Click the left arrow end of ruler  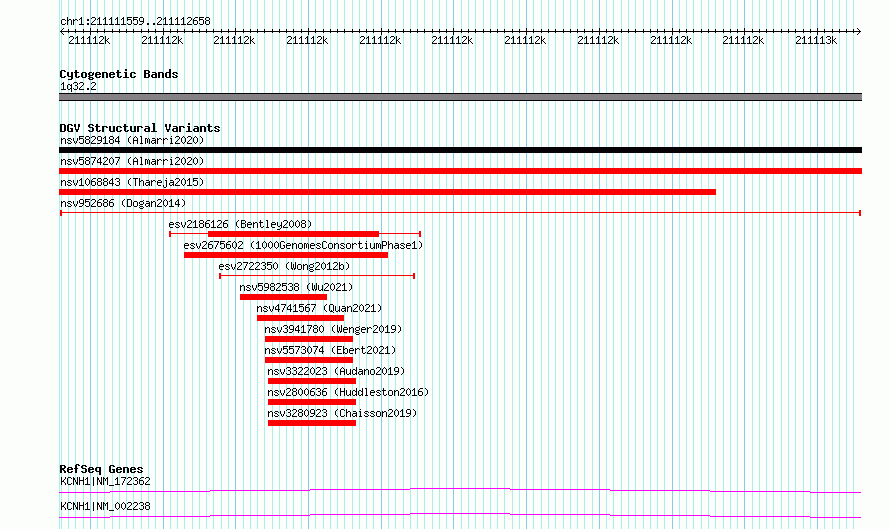tap(62, 32)
